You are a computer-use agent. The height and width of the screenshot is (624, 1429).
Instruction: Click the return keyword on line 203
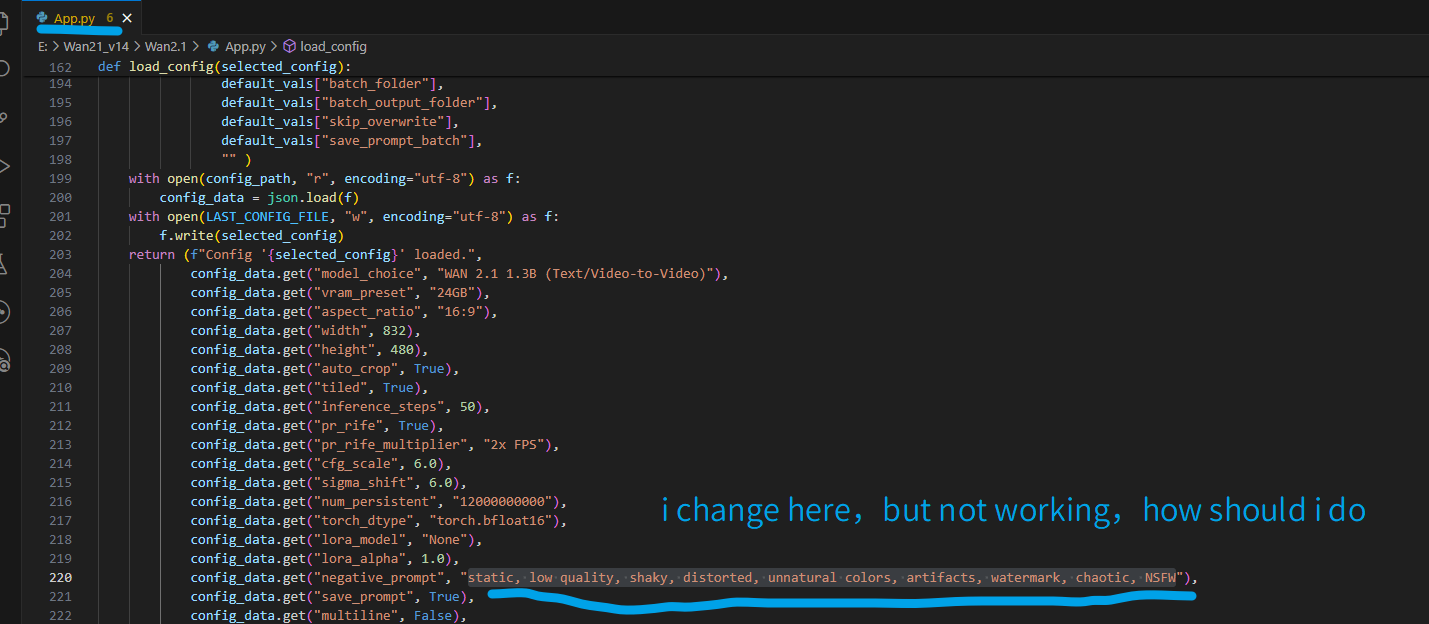coord(151,255)
